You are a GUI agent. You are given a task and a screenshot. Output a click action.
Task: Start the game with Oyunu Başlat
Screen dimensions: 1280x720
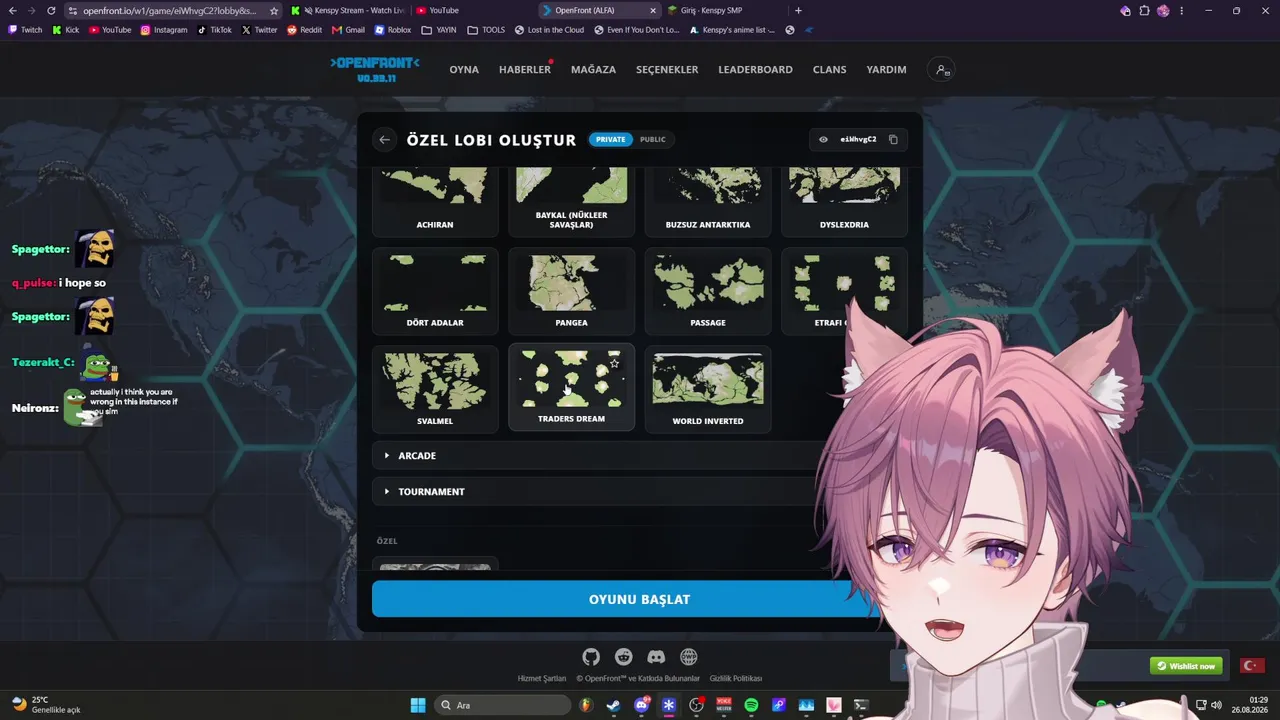(625, 599)
